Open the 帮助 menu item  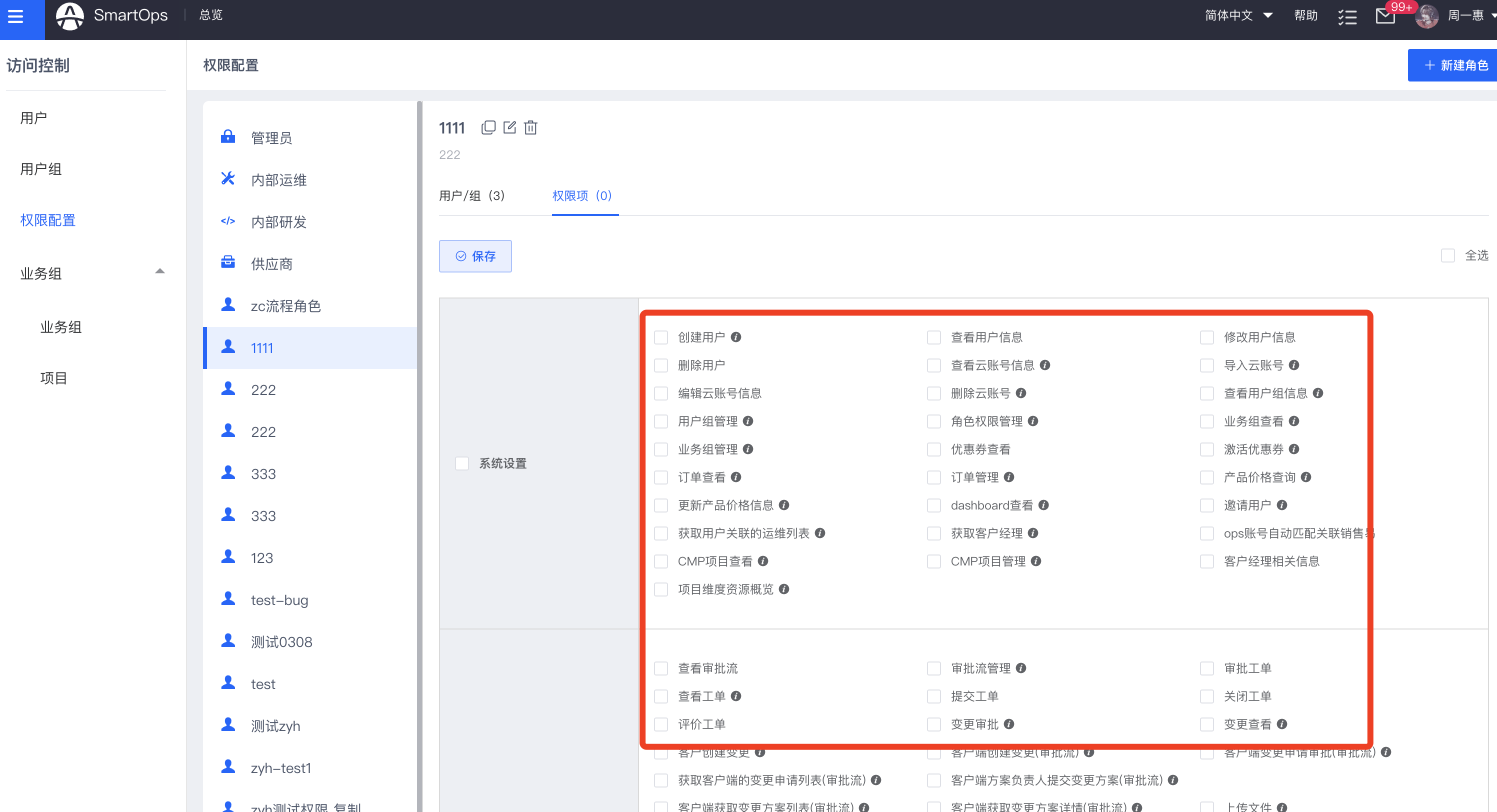[1306, 15]
